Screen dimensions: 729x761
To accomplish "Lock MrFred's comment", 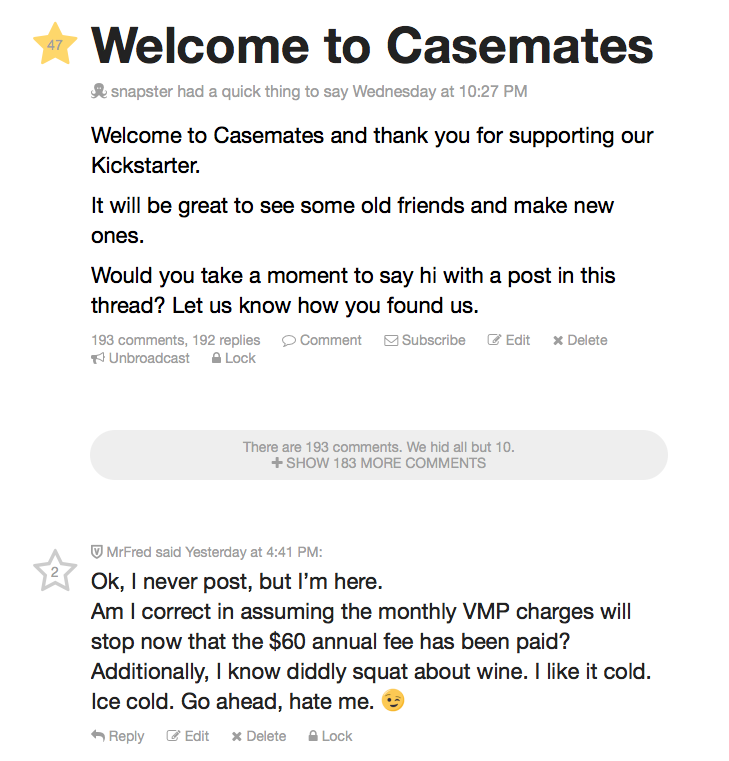I will pos(330,736).
